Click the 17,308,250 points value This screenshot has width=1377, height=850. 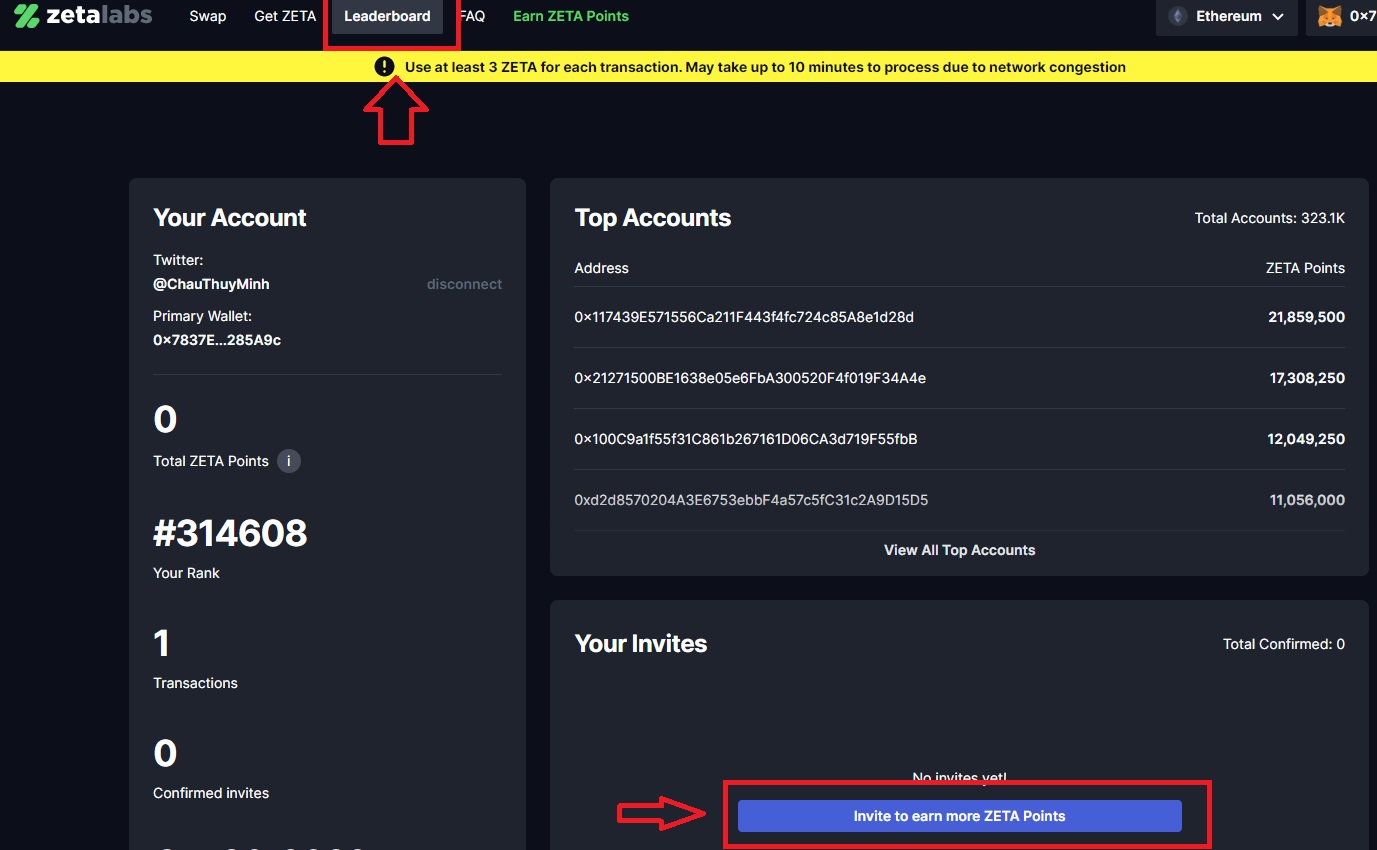[x=1307, y=378]
